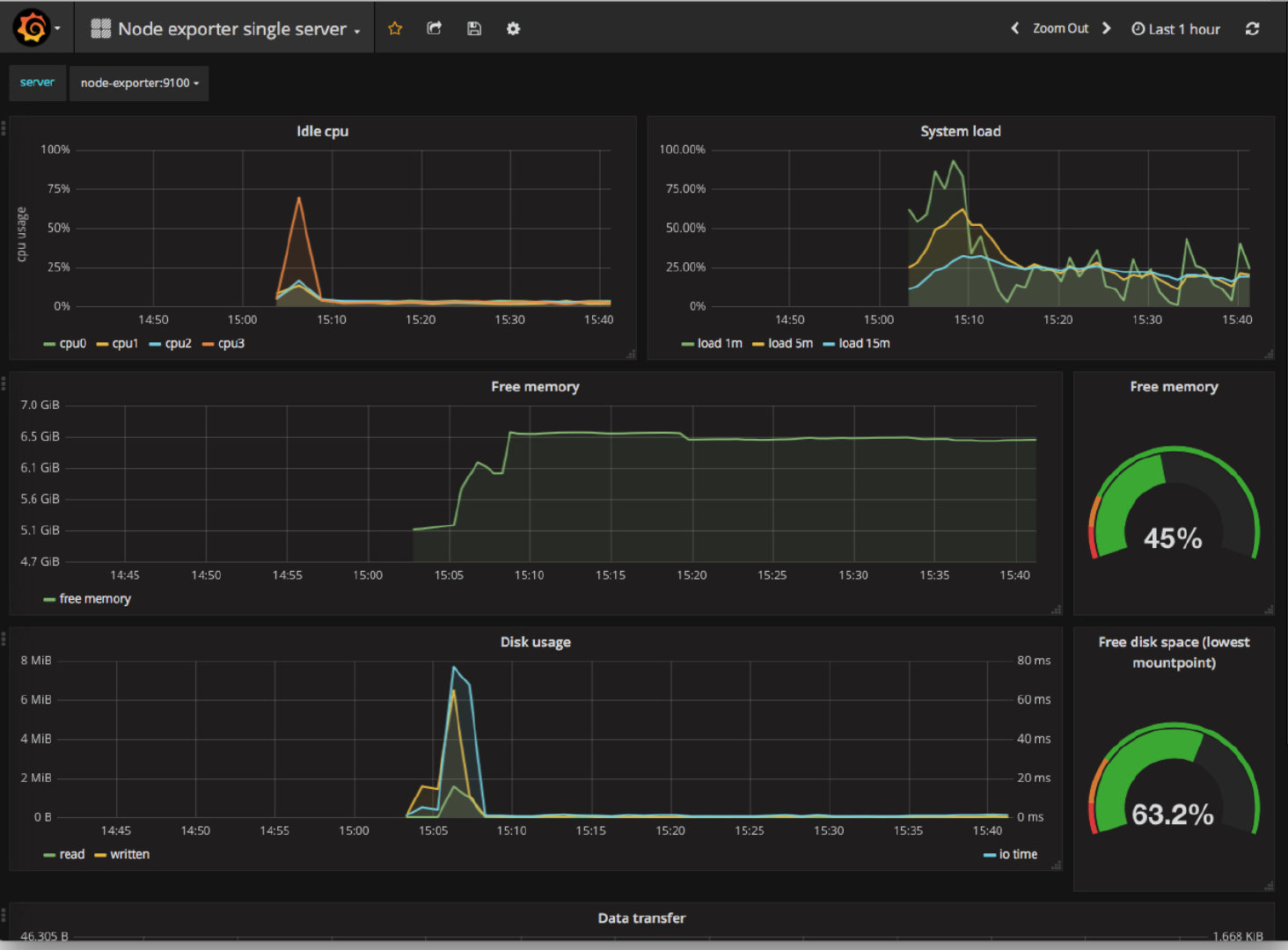The height and width of the screenshot is (950, 1288).
Task: Refresh dashboard with the refresh icon
Action: coord(1253,28)
